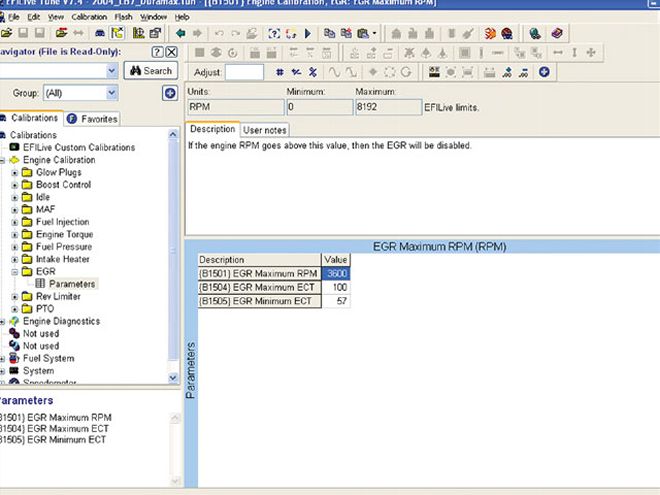The width and height of the screenshot is (660, 495).
Task: Click the blue play triangle icon
Action: coord(308,33)
